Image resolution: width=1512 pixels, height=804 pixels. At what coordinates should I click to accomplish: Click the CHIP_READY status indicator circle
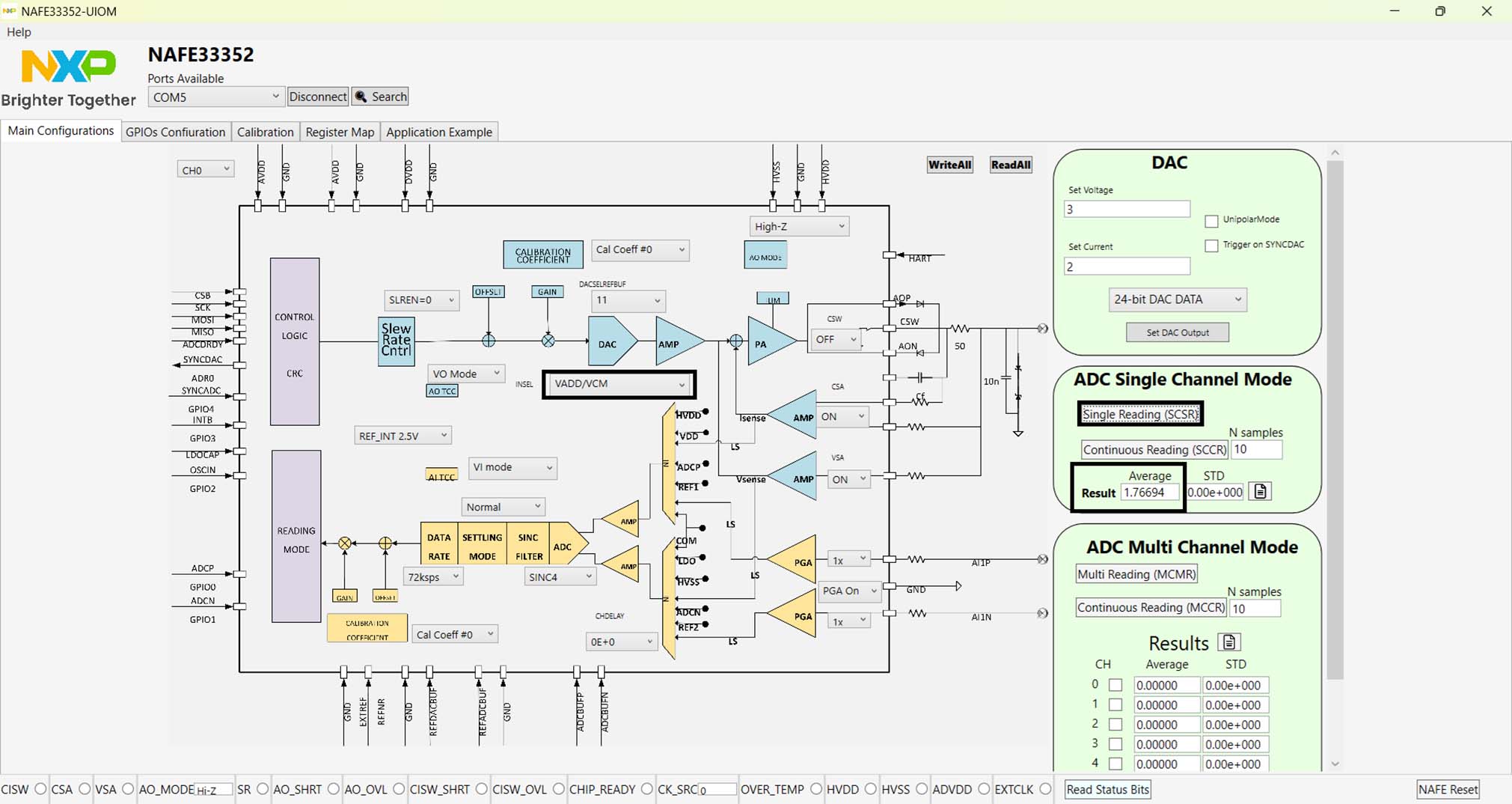[647, 788]
